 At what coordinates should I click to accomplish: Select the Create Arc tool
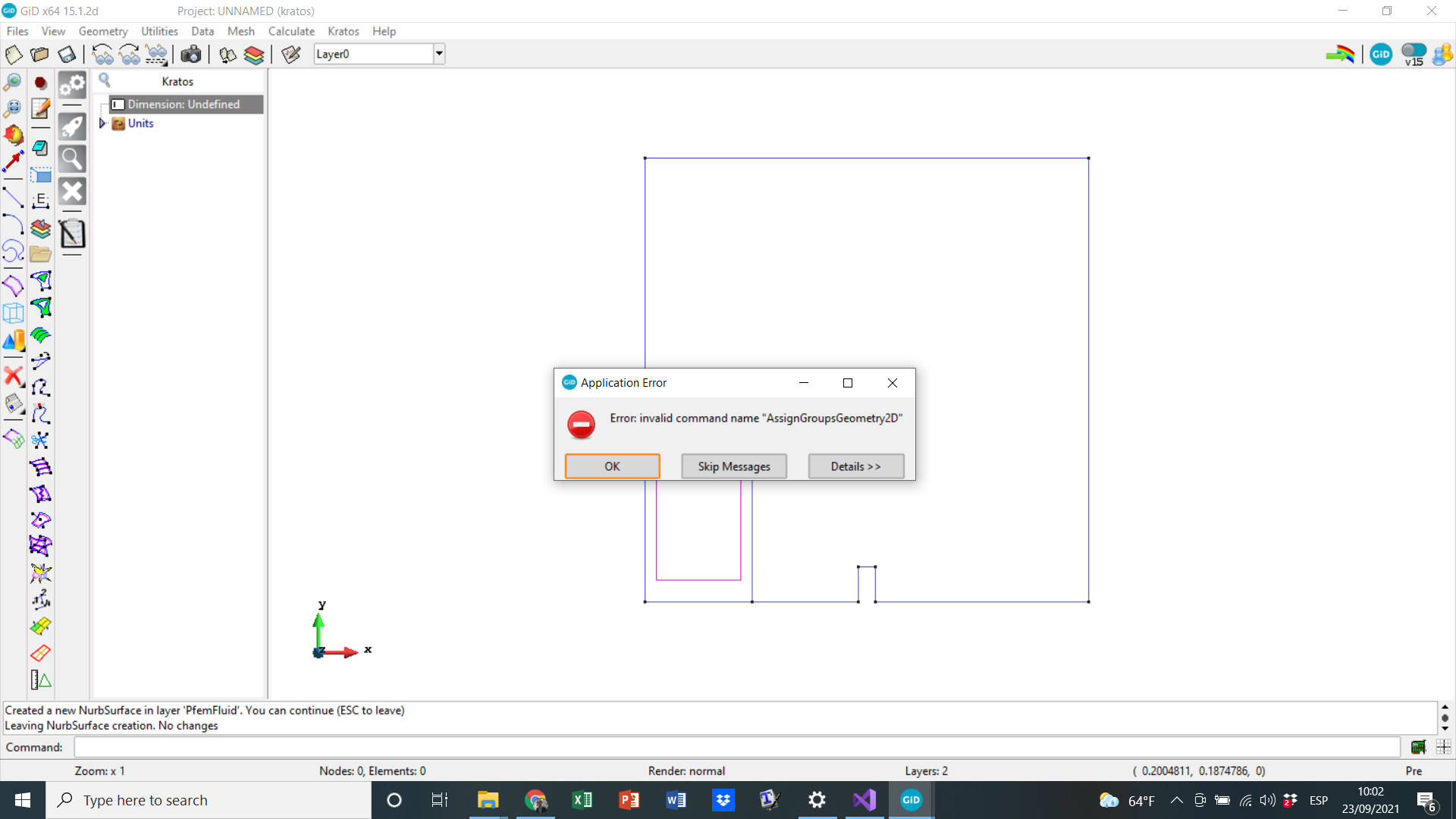[x=13, y=222]
